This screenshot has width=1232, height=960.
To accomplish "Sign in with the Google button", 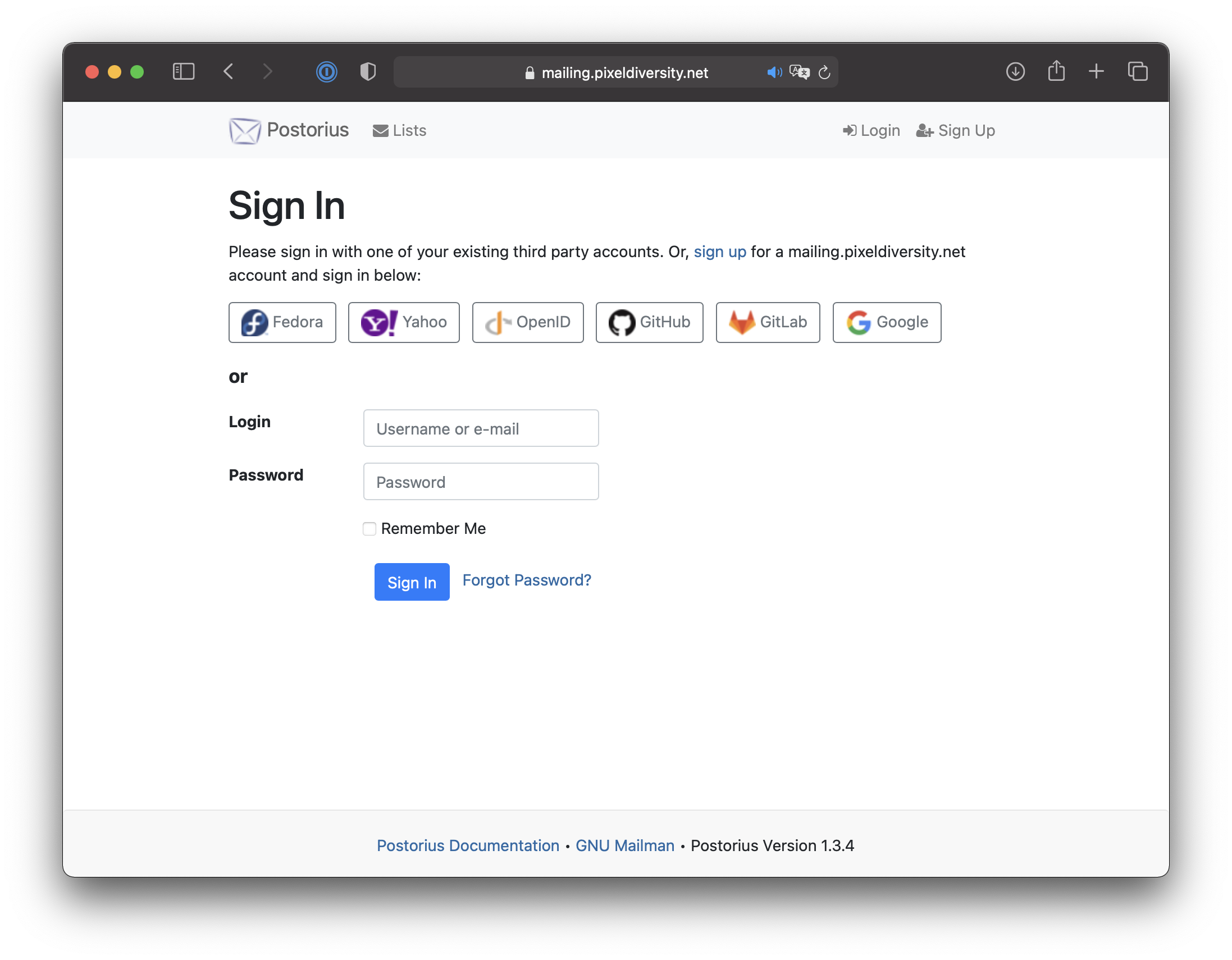I will tap(887, 322).
